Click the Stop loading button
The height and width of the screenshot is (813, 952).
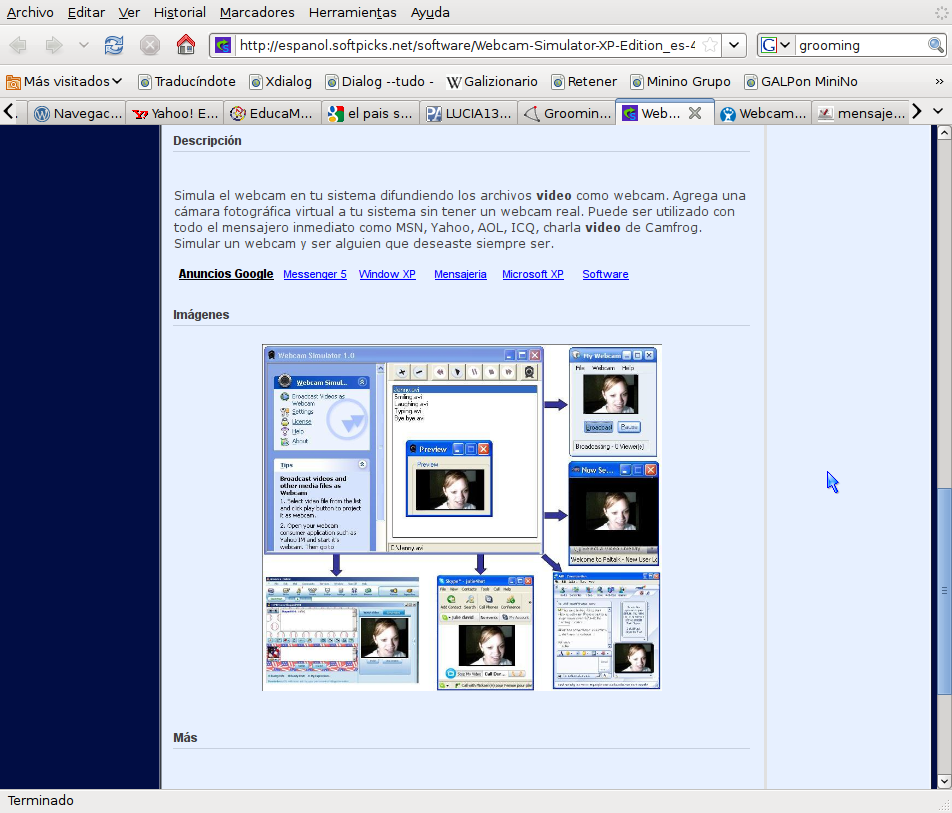pyautogui.click(x=149, y=45)
